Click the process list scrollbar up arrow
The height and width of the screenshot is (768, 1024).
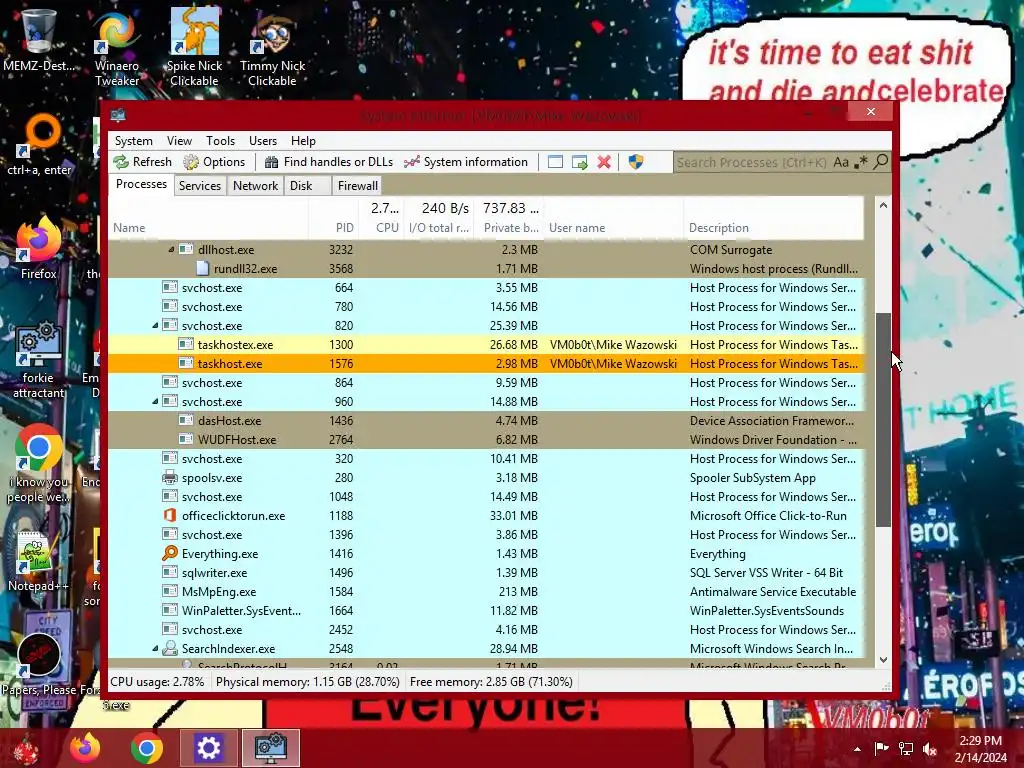point(883,205)
